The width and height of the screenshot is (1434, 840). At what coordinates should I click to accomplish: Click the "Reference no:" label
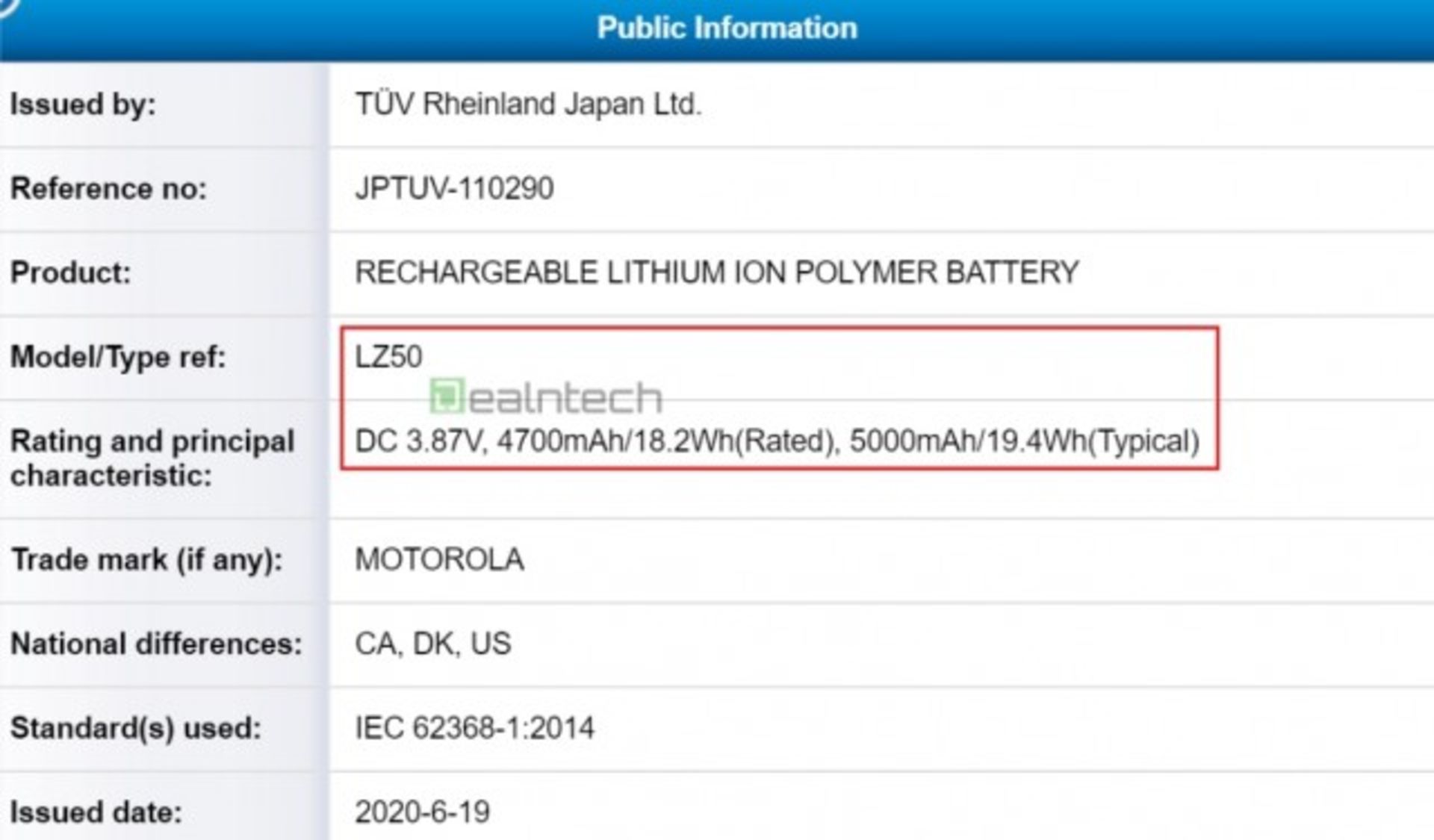coord(108,188)
